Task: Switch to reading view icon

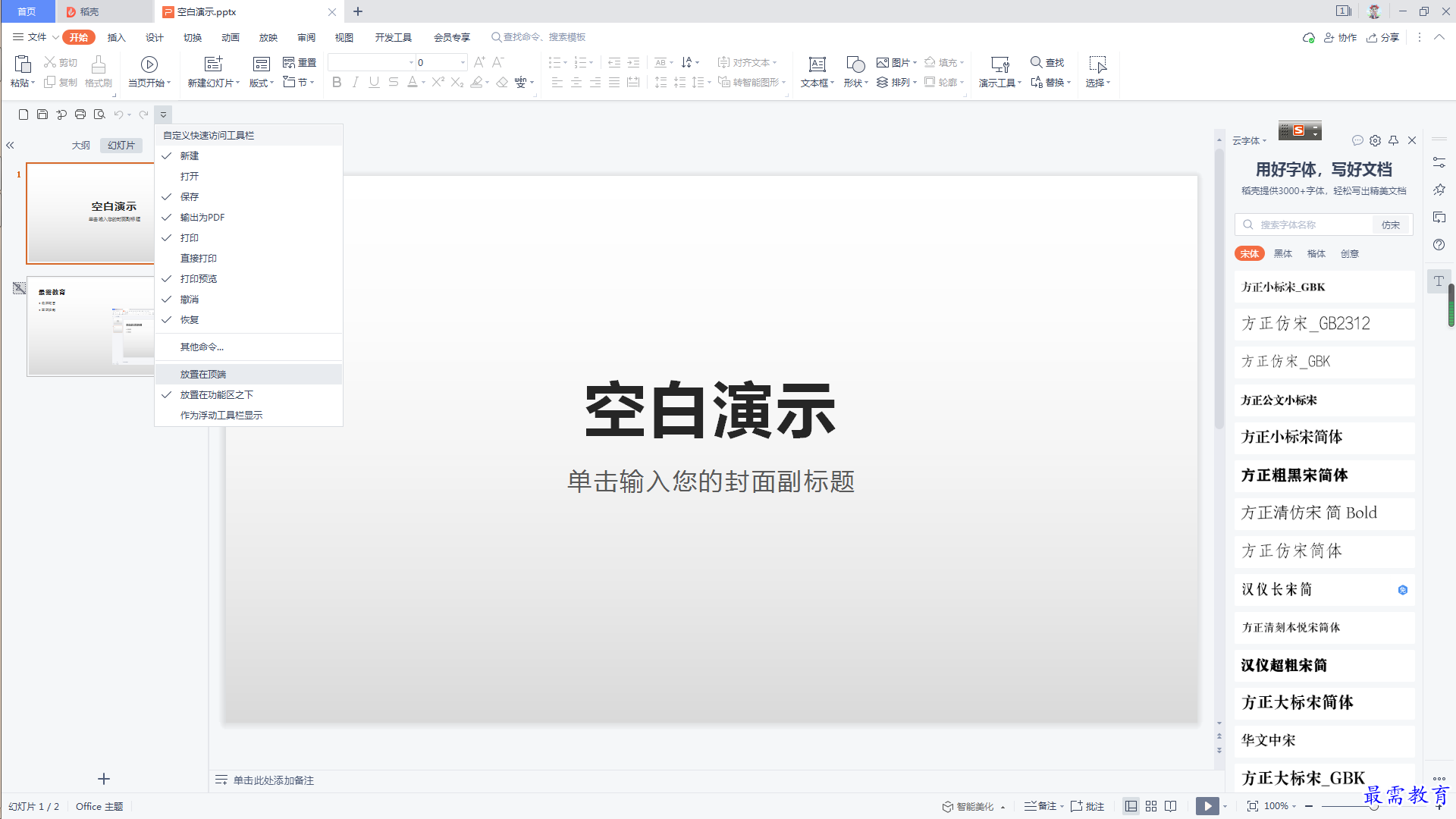Action: 1171,806
